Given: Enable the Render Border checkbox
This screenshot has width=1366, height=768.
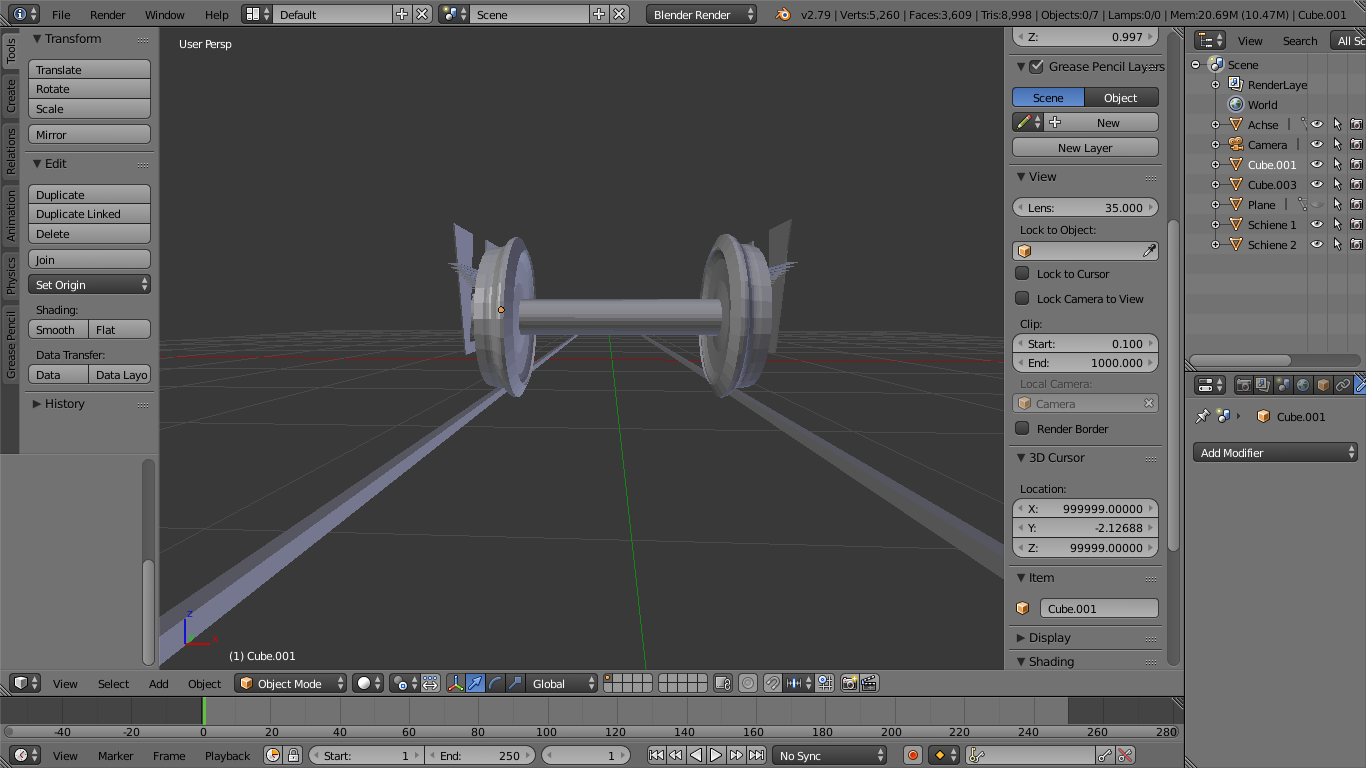Looking at the screenshot, I should 1022,429.
